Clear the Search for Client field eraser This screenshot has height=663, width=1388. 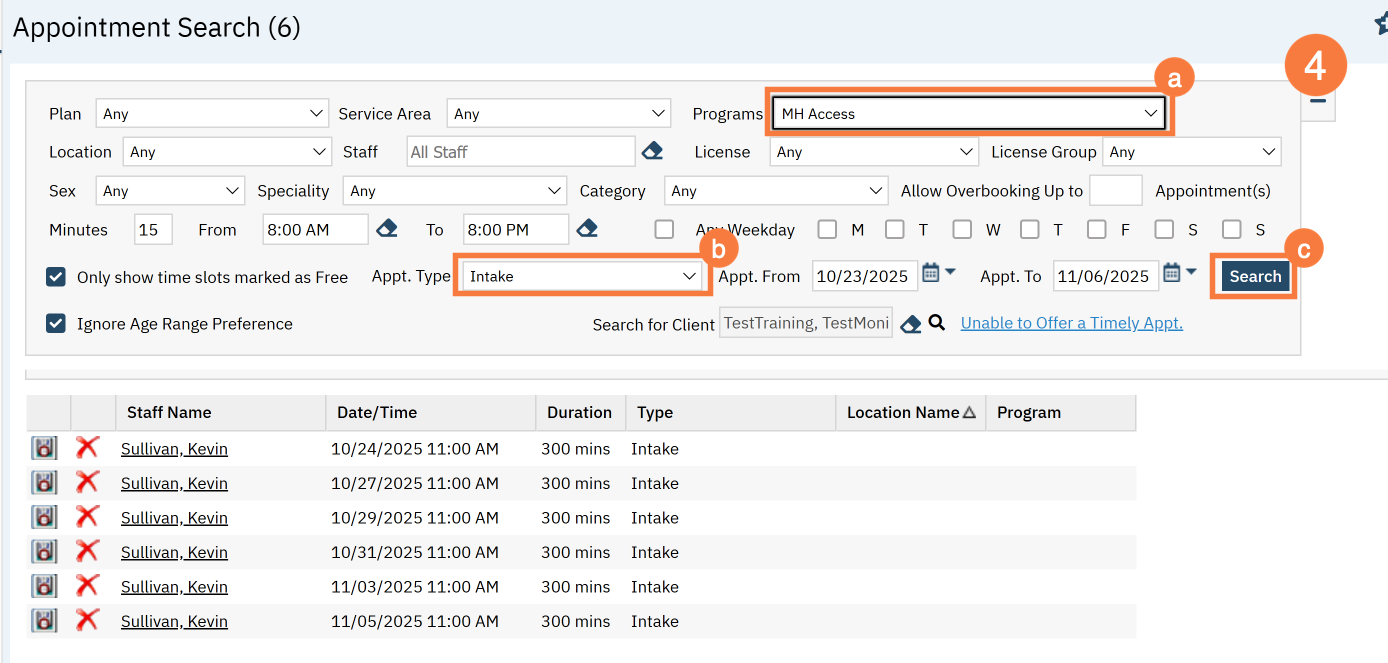(x=910, y=324)
